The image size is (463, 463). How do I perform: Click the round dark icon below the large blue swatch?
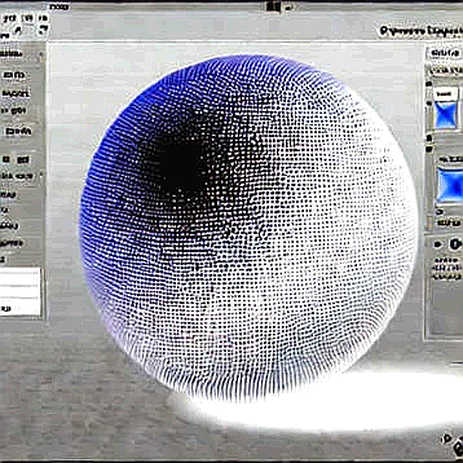(x=455, y=244)
